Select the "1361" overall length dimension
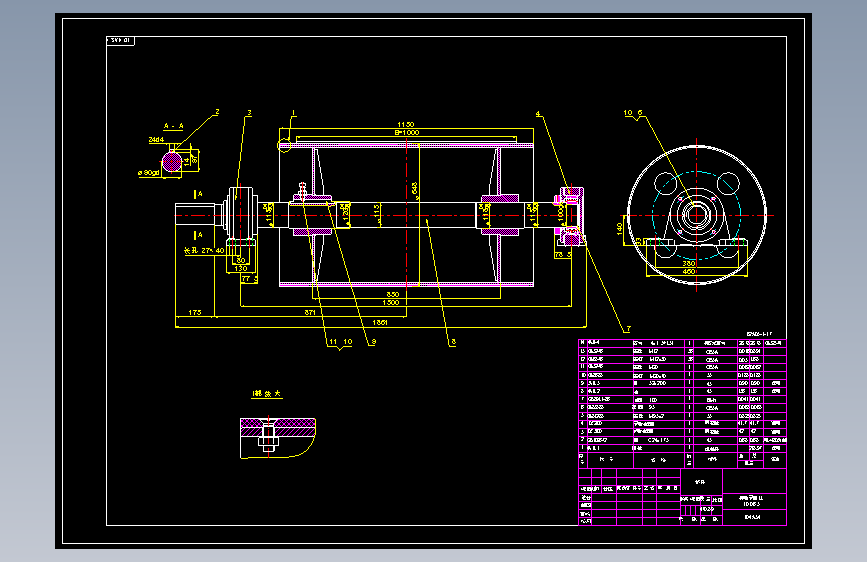 tap(380, 322)
